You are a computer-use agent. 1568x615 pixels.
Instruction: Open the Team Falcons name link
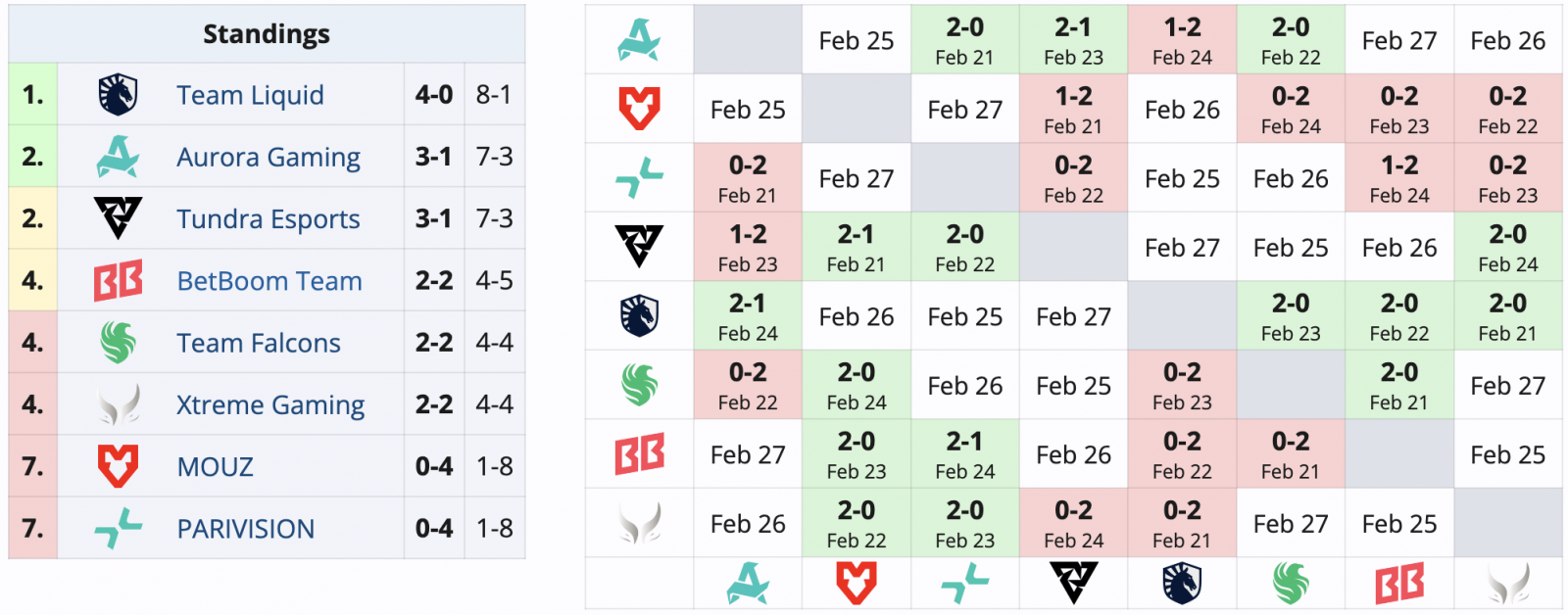click(259, 343)
